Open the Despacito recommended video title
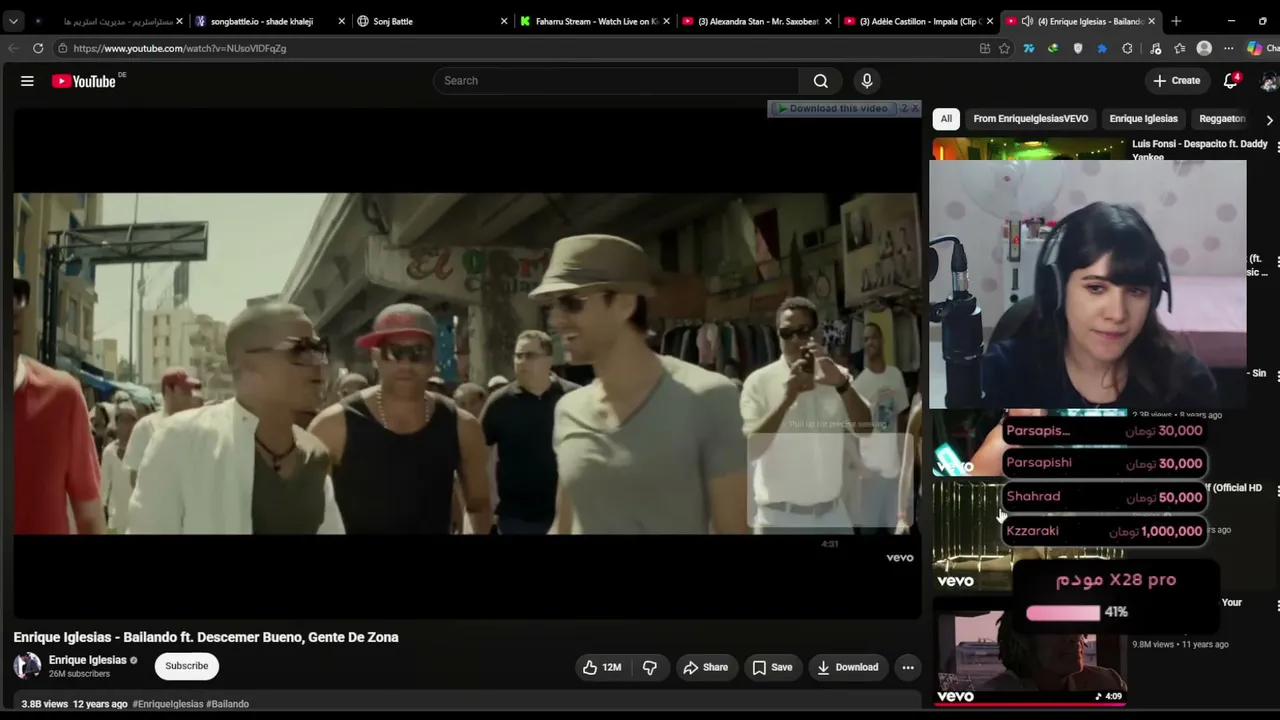Image resolution: width=1280 pixels, height=720 pixels. (x=1200, y=150)
